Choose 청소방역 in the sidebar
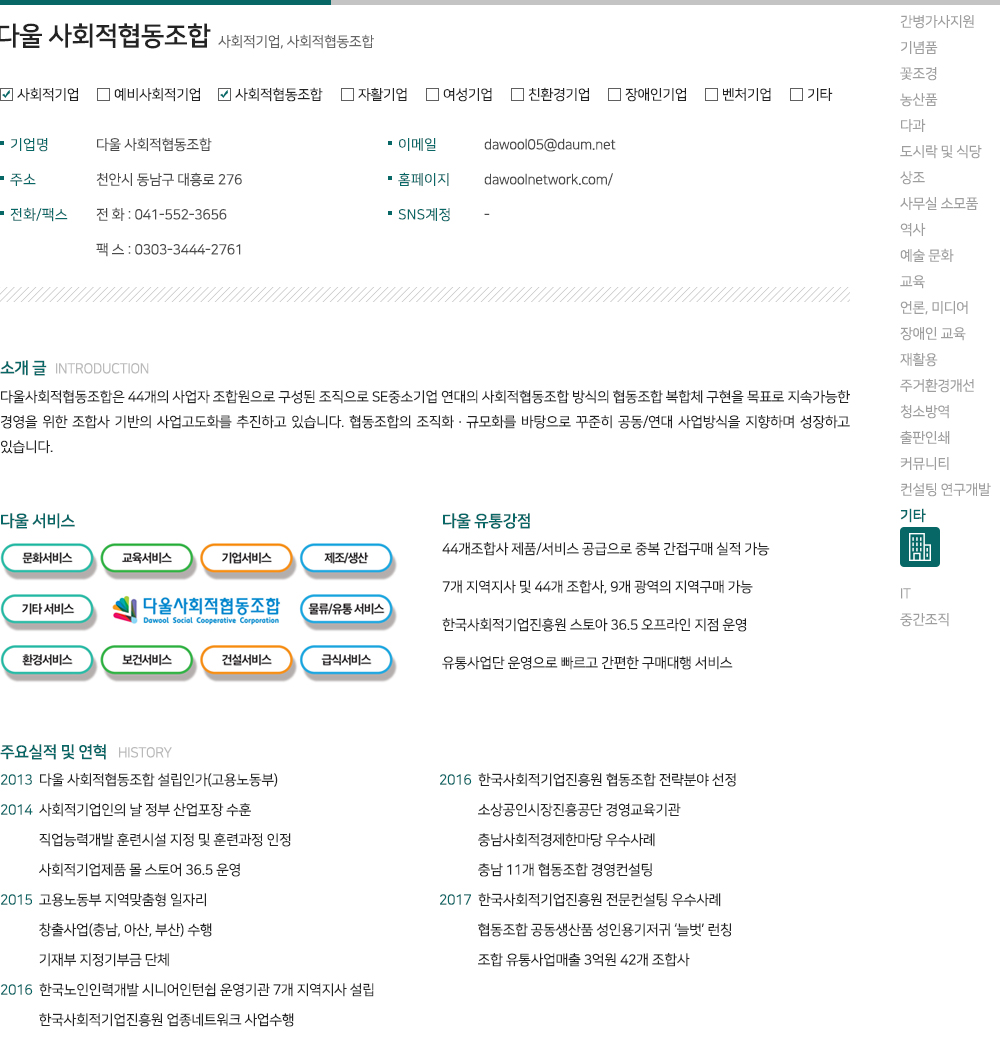The image size is (1000, 1050). (925, 412)
